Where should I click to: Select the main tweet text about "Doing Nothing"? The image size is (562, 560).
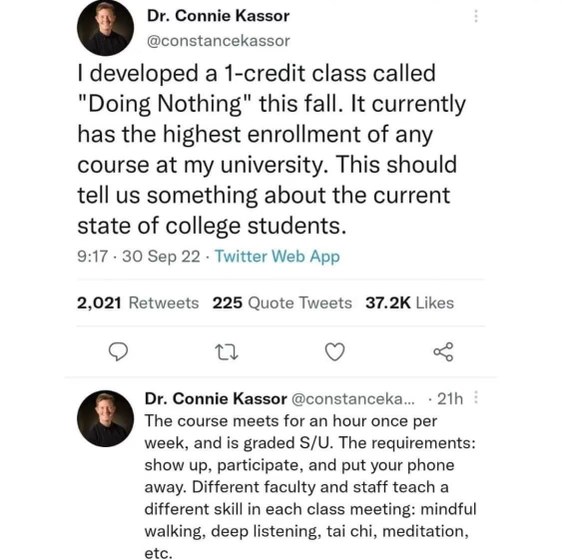[272, 150]
